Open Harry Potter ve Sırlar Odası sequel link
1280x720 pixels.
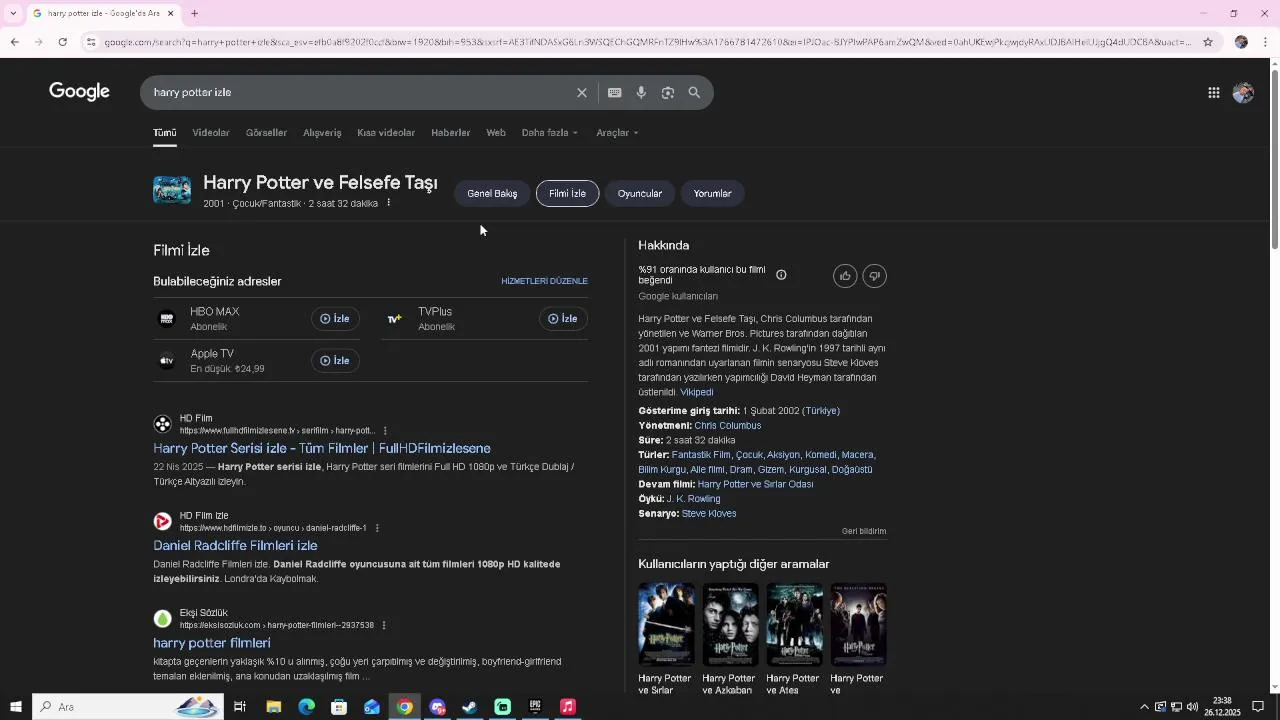point(755,484)
